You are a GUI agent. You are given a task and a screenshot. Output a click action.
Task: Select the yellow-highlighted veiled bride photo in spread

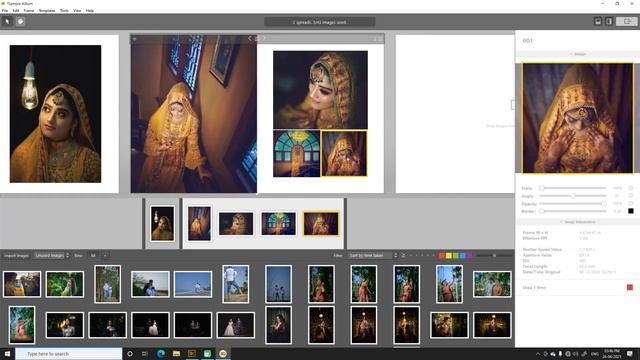pyautogui.click(x=344, y=153)
